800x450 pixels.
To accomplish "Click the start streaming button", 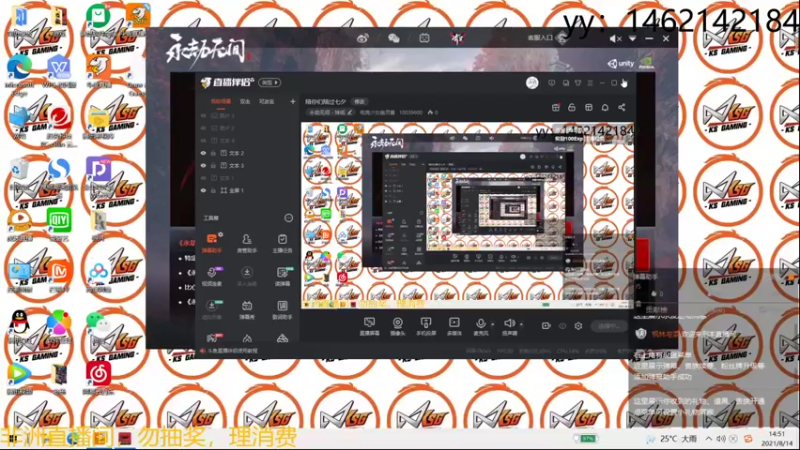I will point(609,326).
